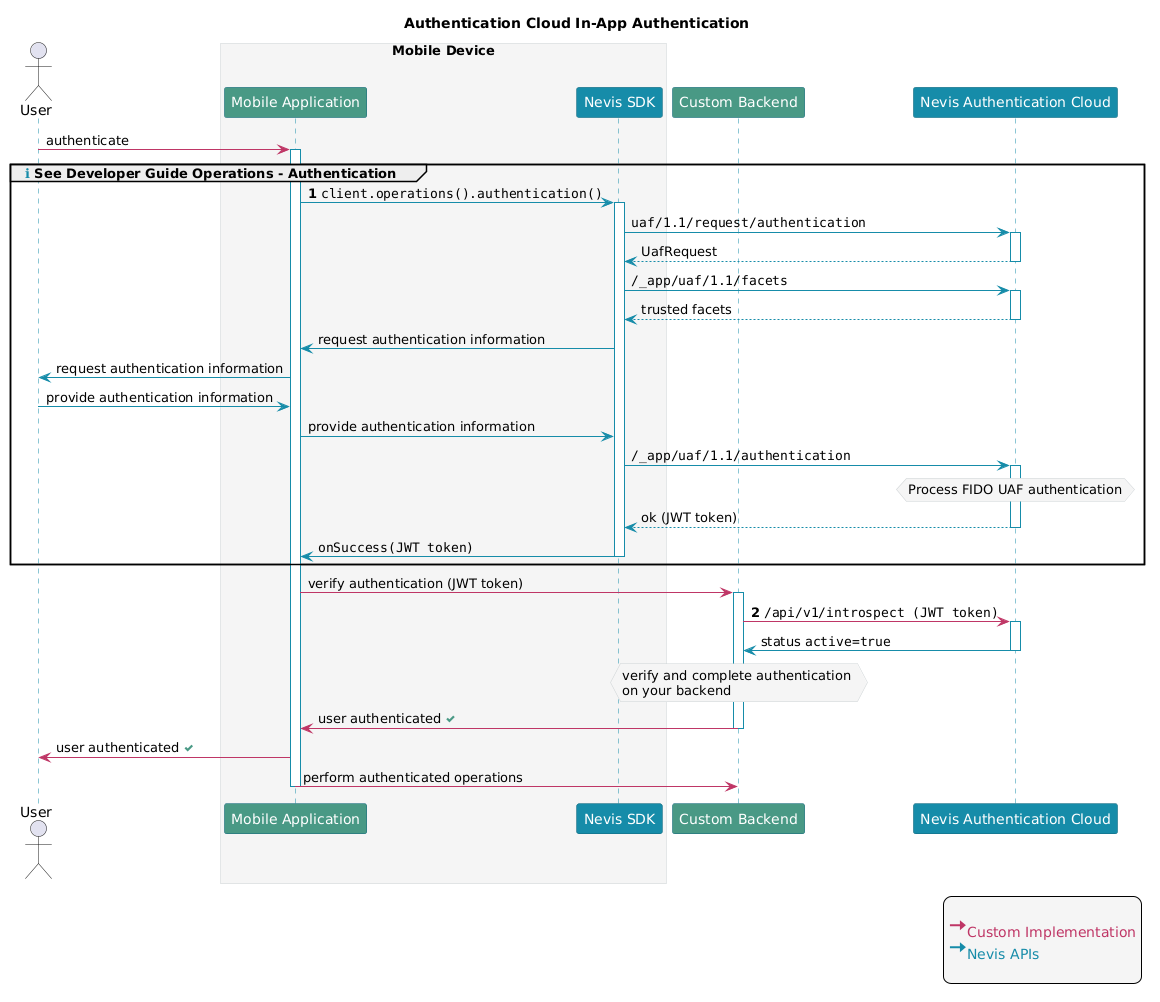
Task: Click 'request authentication information' sent to User
Action: point(169,369)
